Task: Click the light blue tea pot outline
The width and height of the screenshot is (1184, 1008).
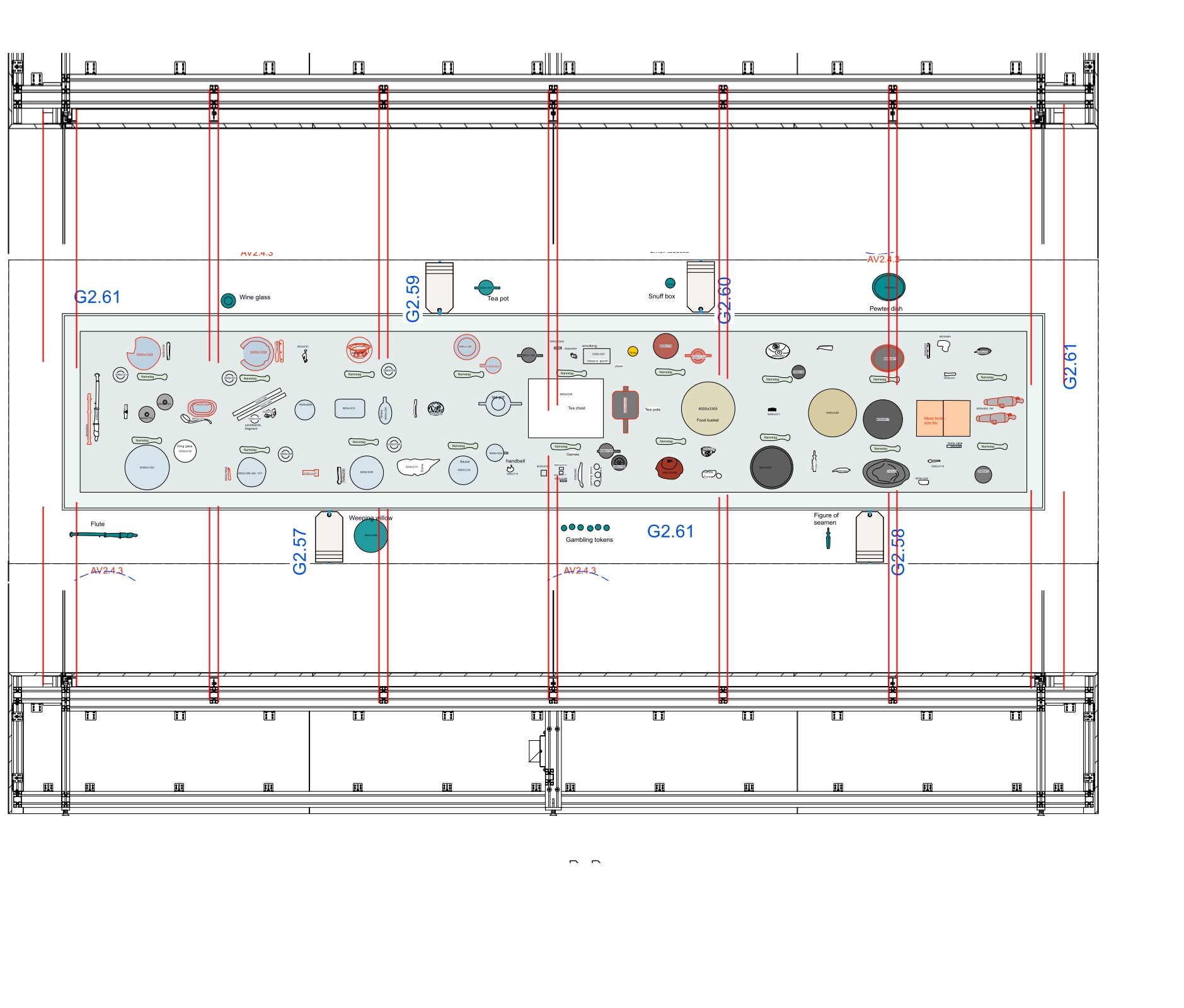Action: (499, 404)
